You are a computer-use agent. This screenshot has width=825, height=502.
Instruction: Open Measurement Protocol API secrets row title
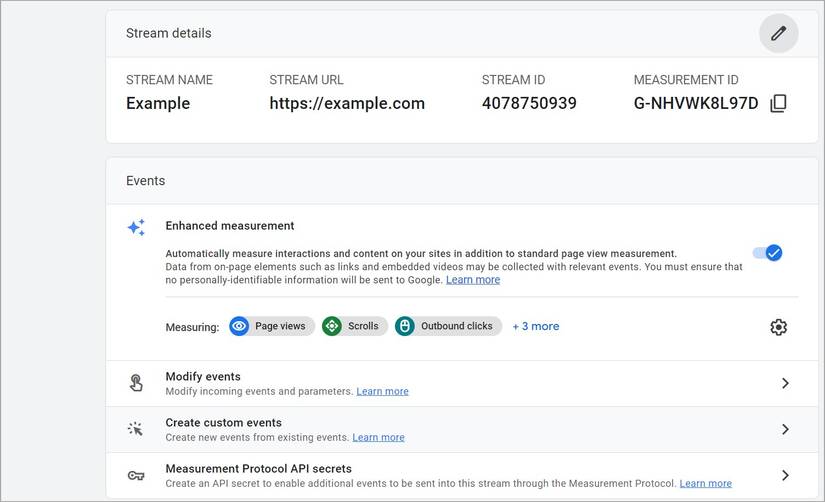pos(258,469)
